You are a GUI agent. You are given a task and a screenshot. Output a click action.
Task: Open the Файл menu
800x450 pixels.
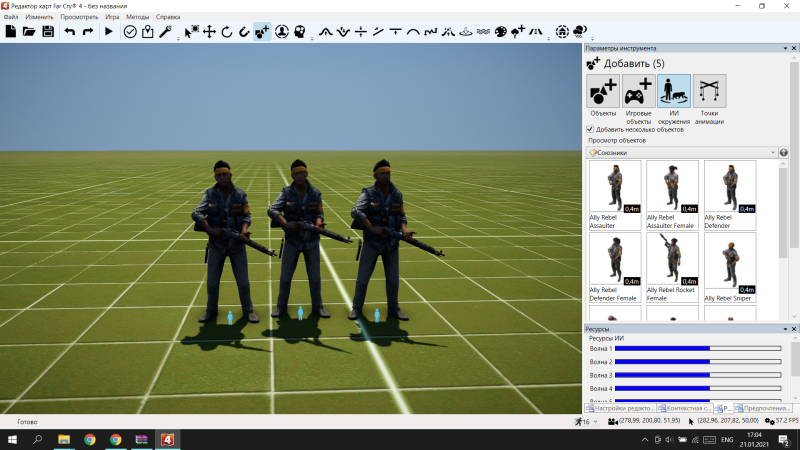(11, 17)
